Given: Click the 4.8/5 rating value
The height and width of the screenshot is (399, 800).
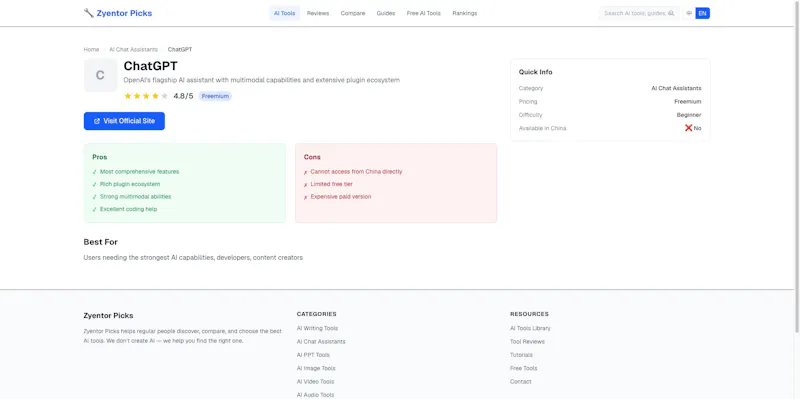Looking at the screenshot, I should (183, 96).
